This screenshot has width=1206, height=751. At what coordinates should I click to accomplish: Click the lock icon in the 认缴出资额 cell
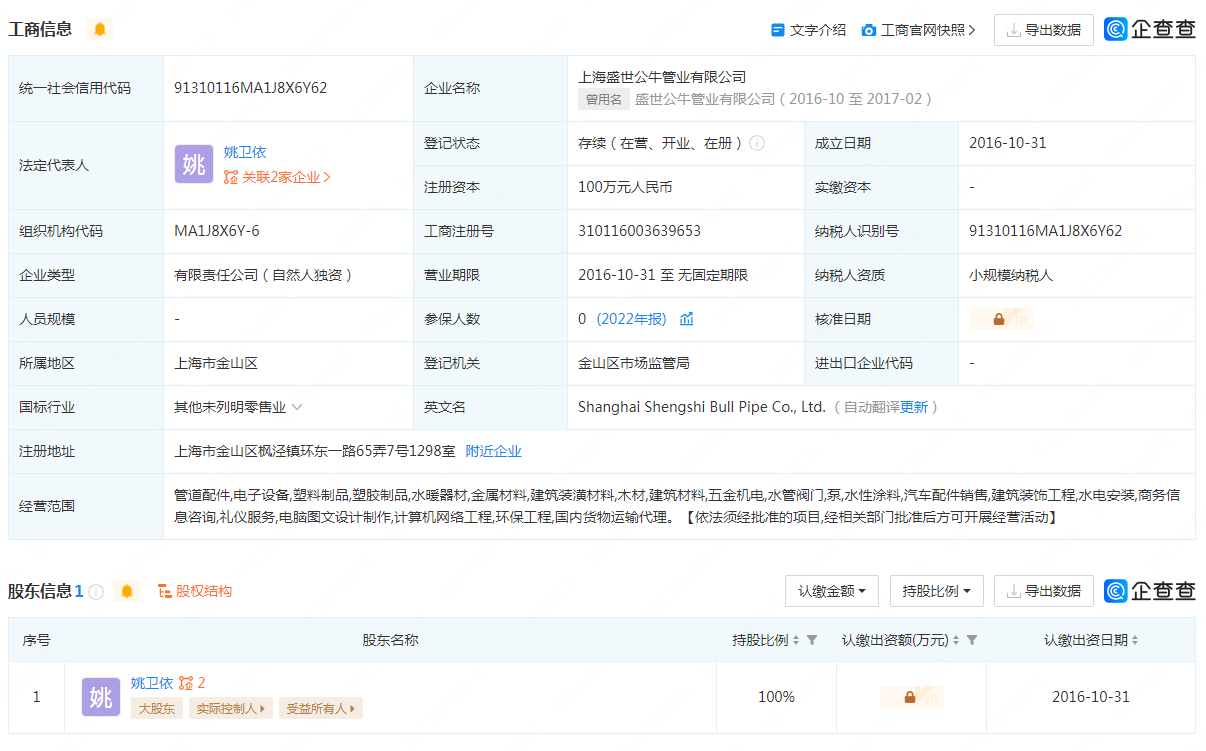click(910, 697)
